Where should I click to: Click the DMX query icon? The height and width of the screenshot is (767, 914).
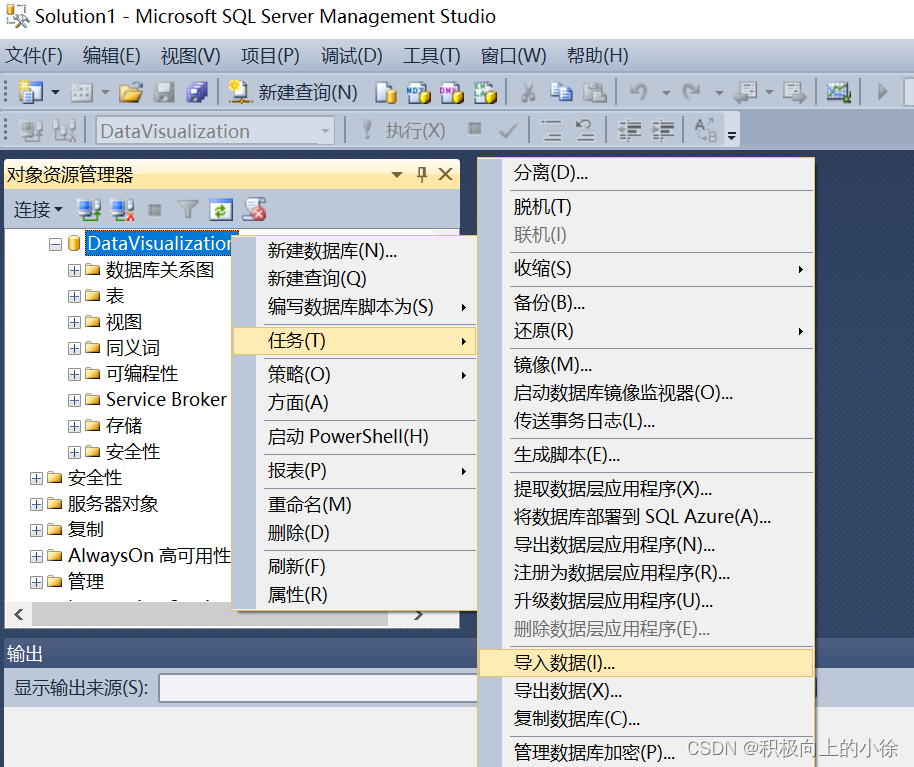pyautogui.click(x=451, y=92)
